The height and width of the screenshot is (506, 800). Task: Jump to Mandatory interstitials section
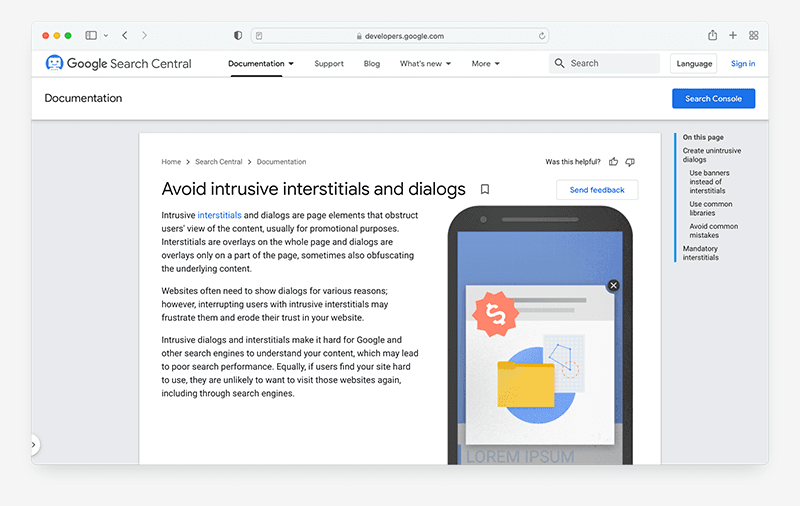(701, 253)
